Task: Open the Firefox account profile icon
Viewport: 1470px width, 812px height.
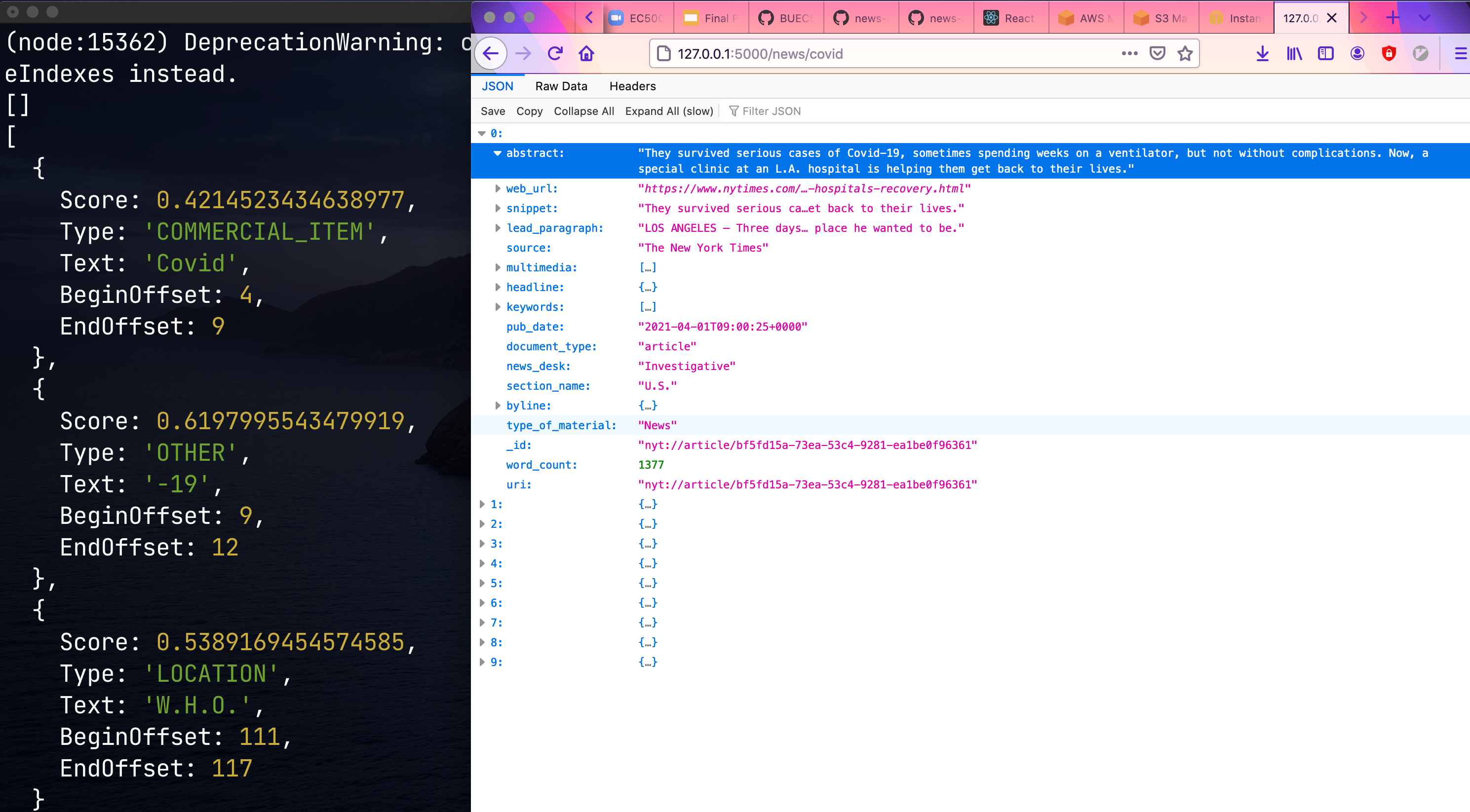Action: (x=1357, y=54)
